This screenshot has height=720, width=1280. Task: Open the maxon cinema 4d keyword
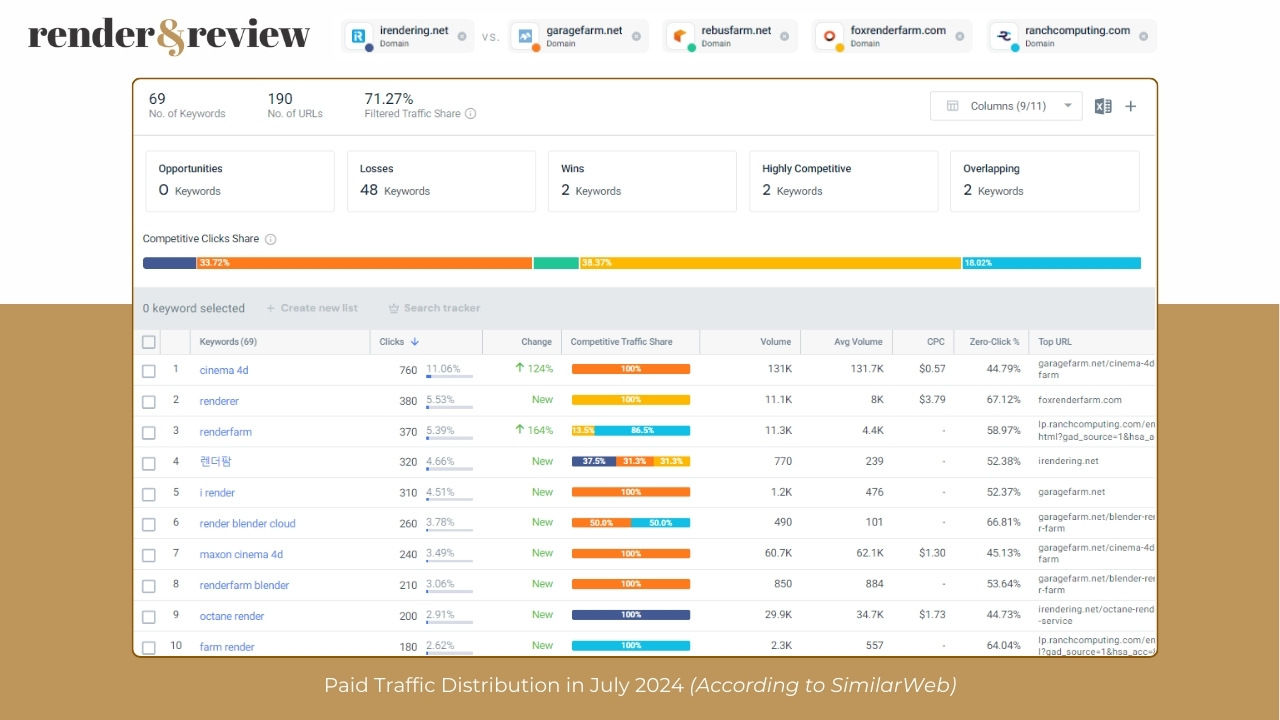(x=241, y=555)
